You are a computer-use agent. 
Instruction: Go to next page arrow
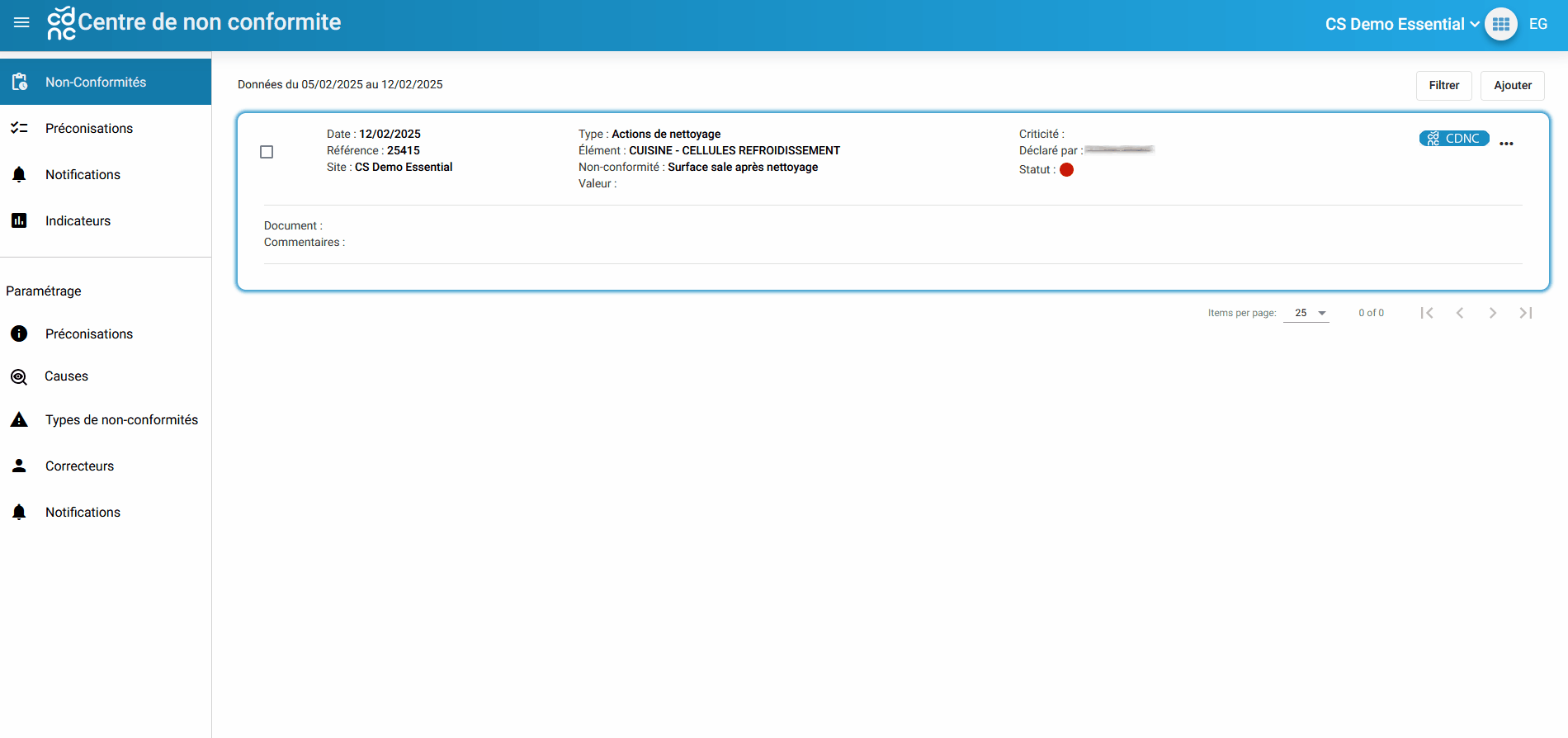pos(1492,313)
